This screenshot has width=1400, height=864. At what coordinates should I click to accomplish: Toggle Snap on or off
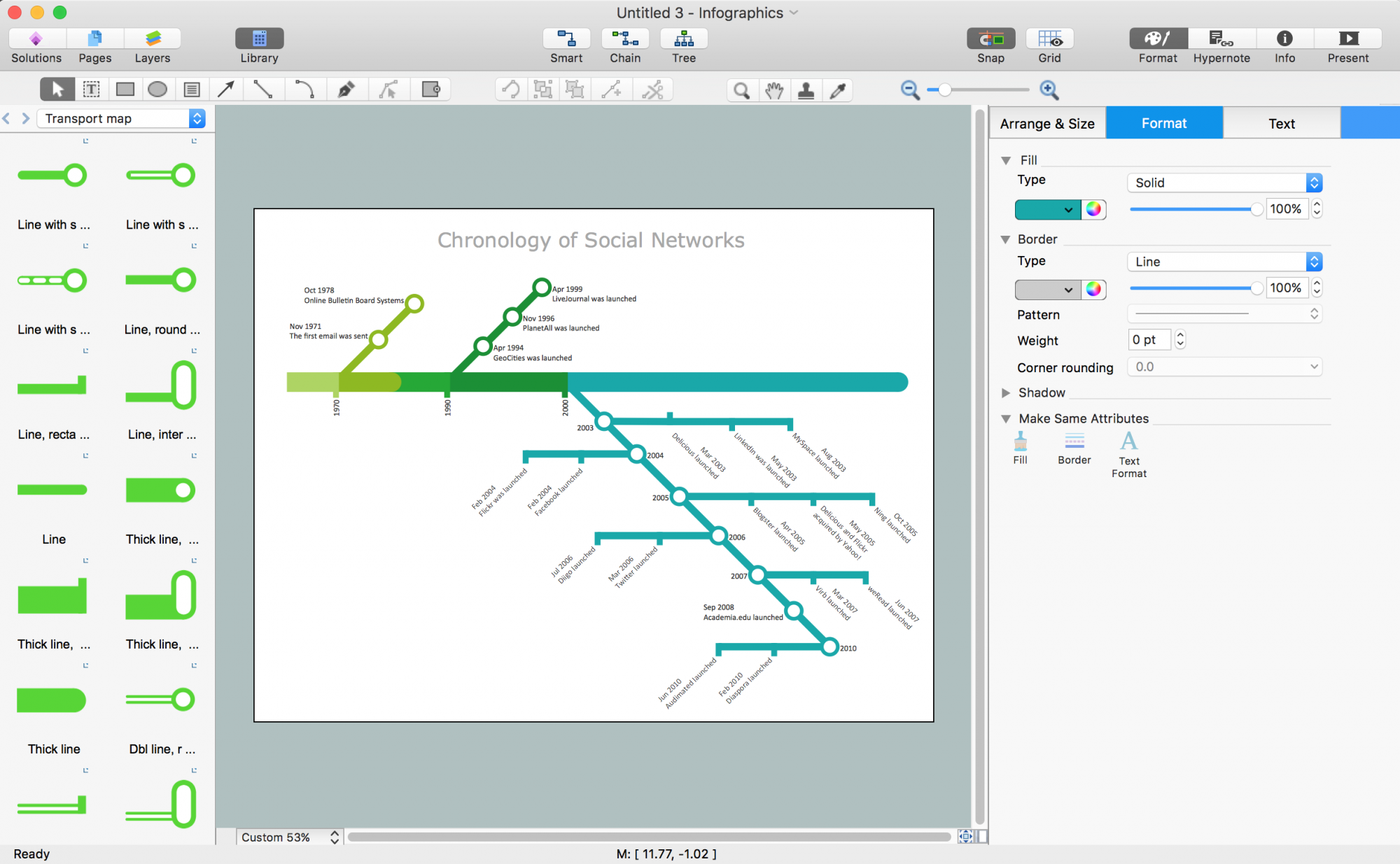click(990, 46)
